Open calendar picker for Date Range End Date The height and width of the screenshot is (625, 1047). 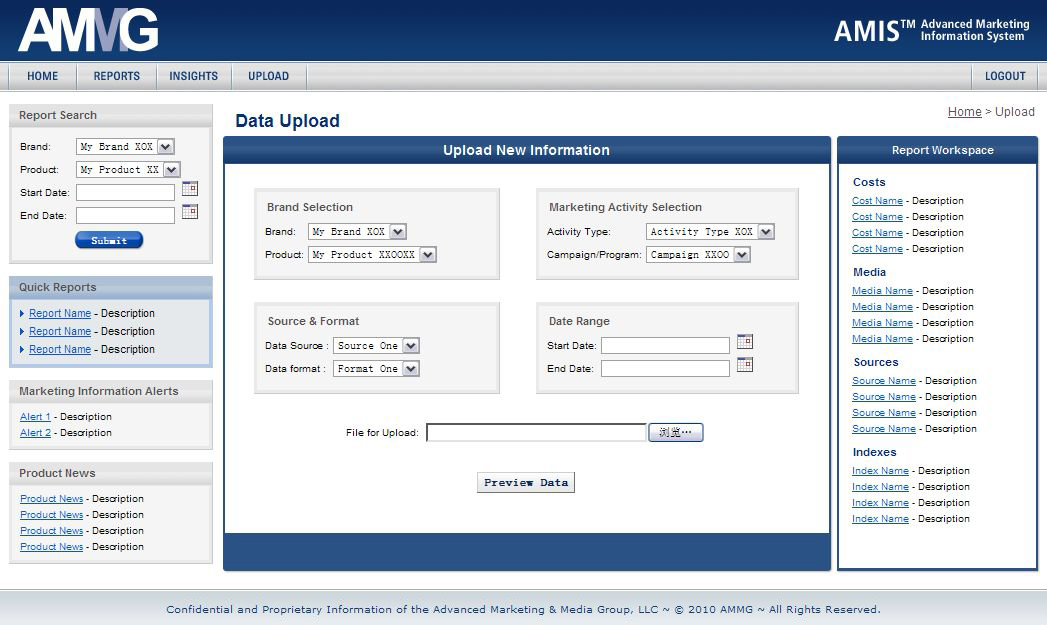tap(745, 365)
